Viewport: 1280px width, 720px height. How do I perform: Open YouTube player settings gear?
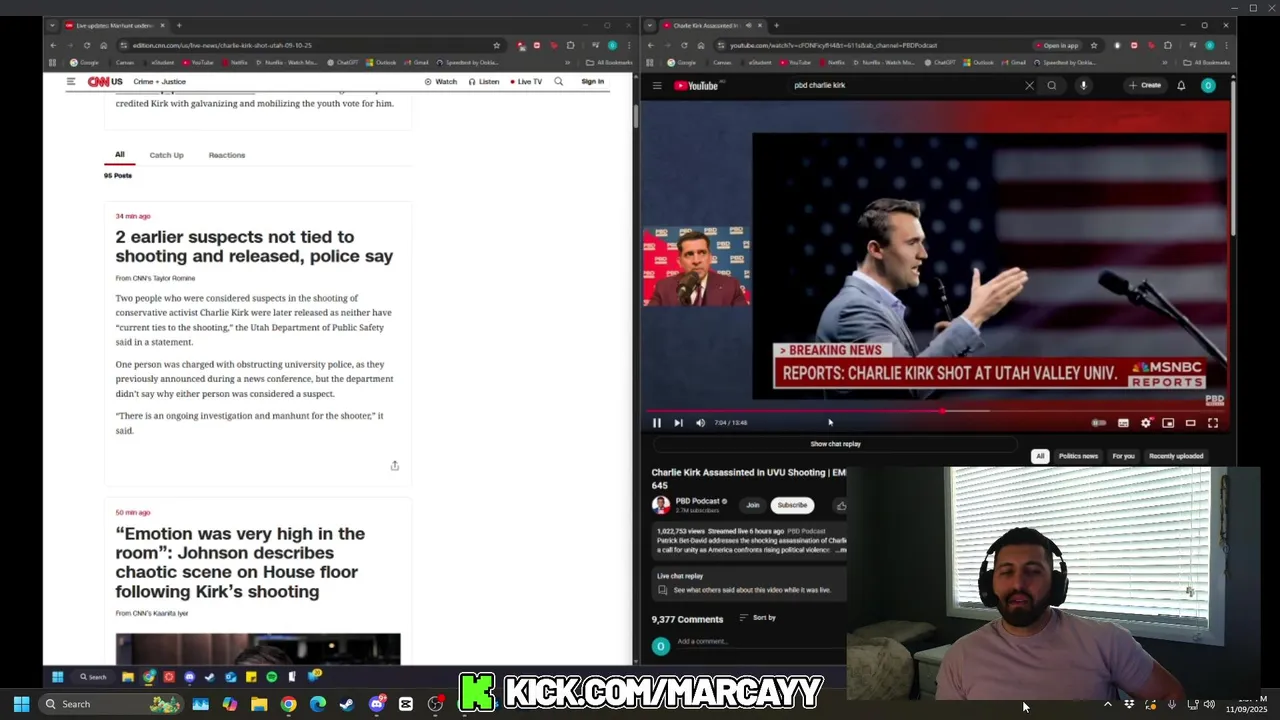(x=1146, y=423)
